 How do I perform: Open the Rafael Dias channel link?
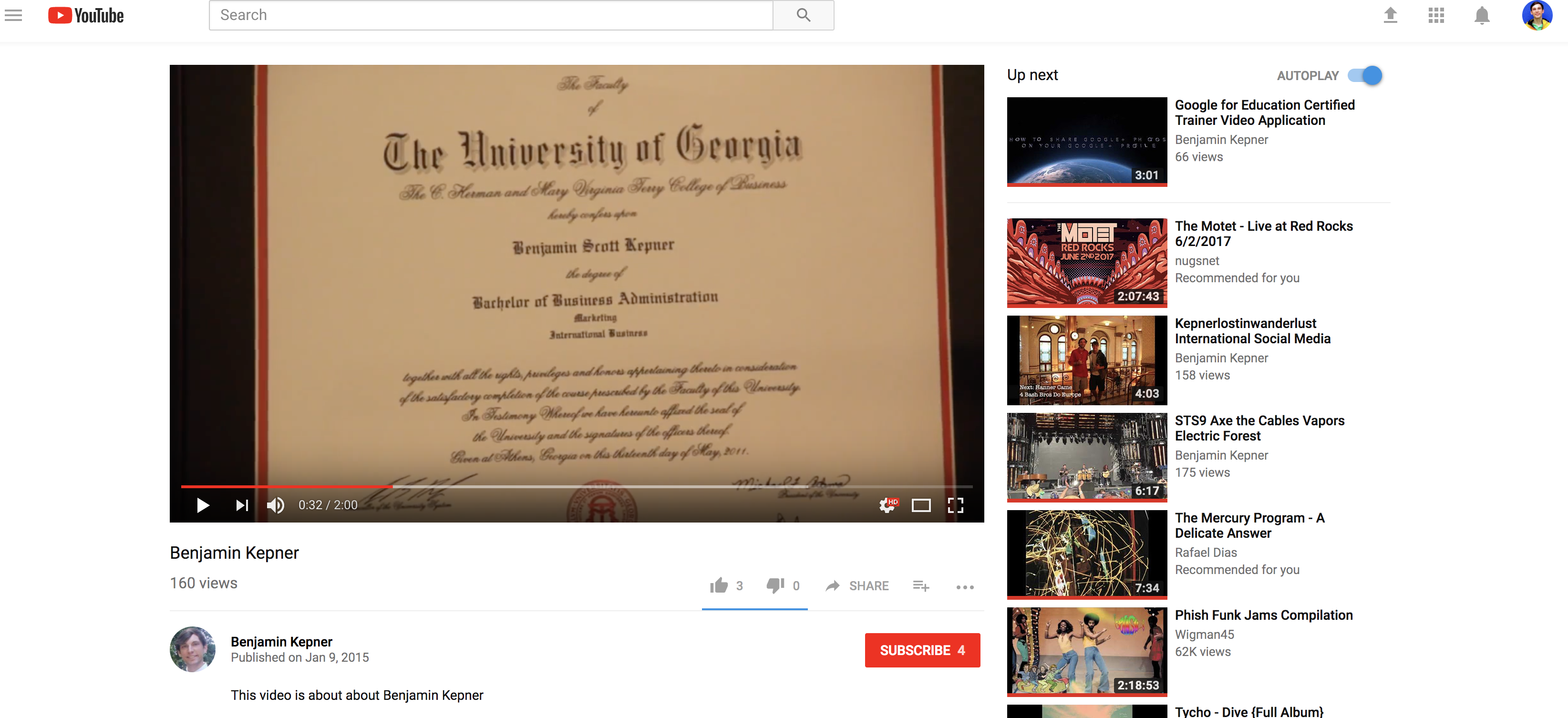1206,553
